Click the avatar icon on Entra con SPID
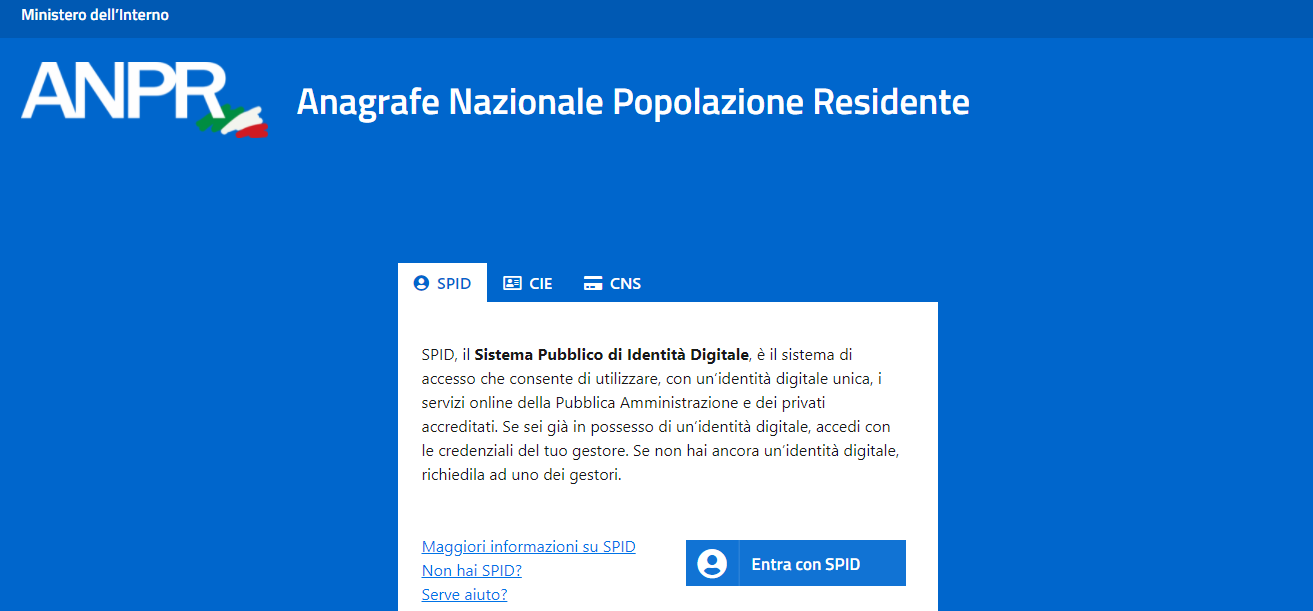The image size is (1313, 611). tap(712, 564)
